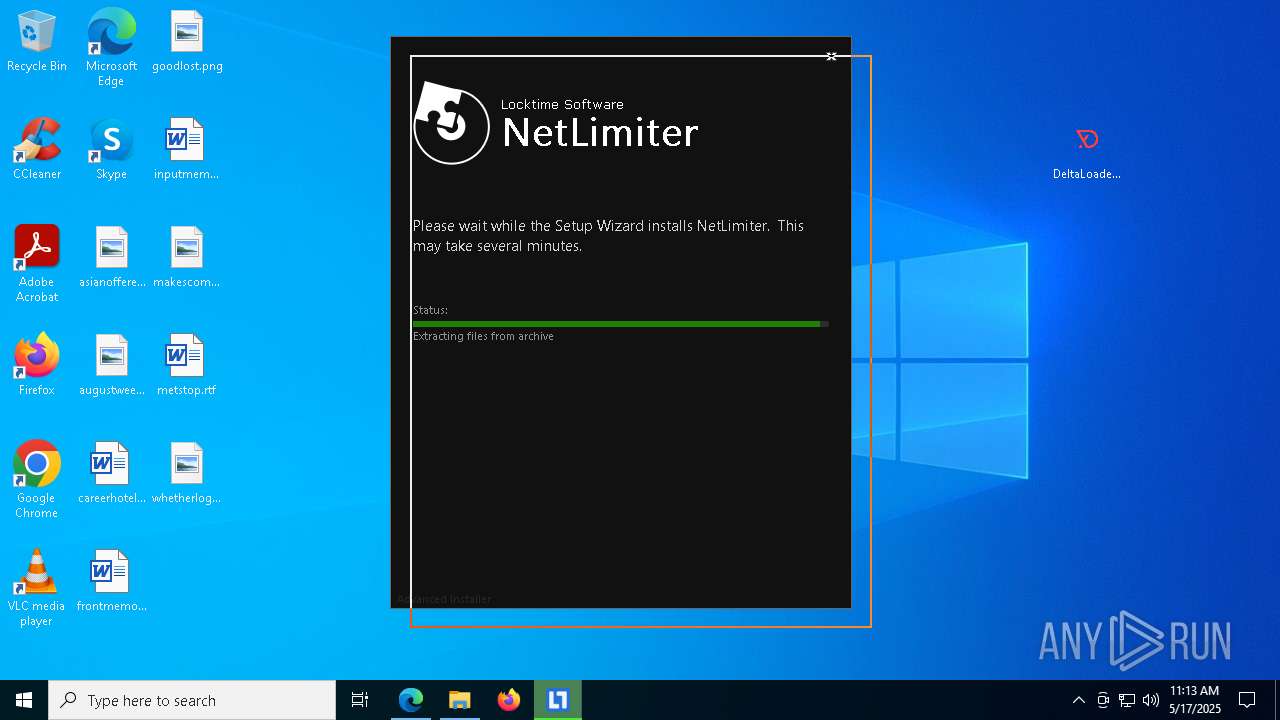
Task: Close the NetLimiter installer window
Action: tap(831, 56)
